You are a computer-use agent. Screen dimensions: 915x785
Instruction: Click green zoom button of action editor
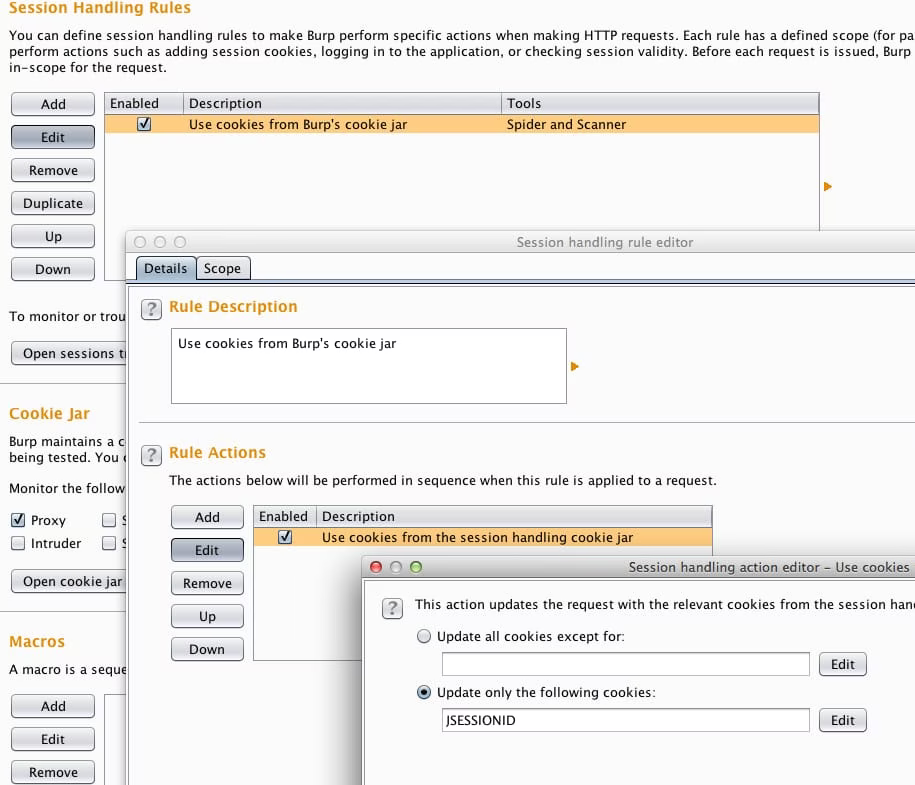tap(415, 567)
